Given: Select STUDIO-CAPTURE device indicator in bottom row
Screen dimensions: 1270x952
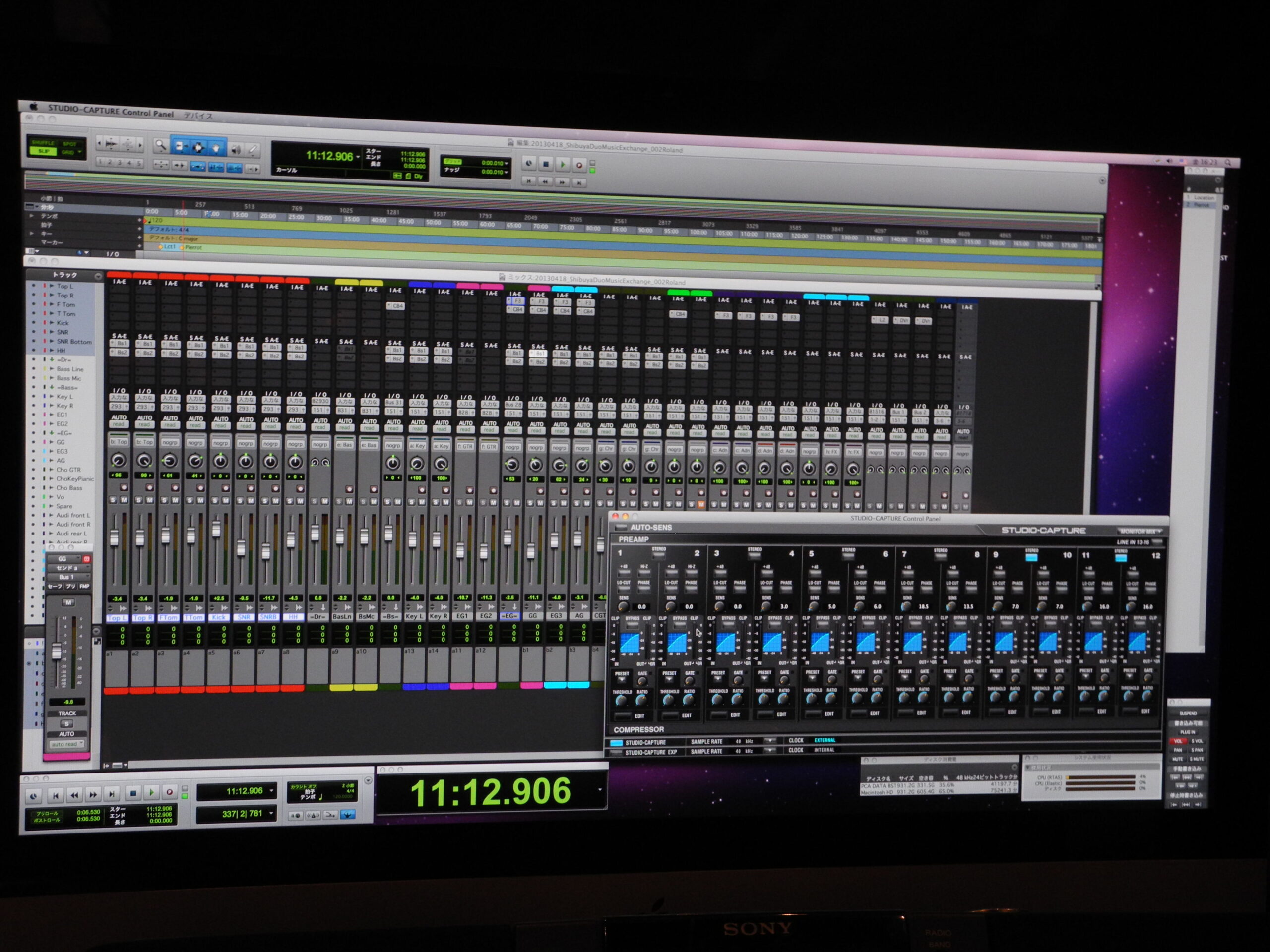Looking at the screenshot, I should (616, 743).
